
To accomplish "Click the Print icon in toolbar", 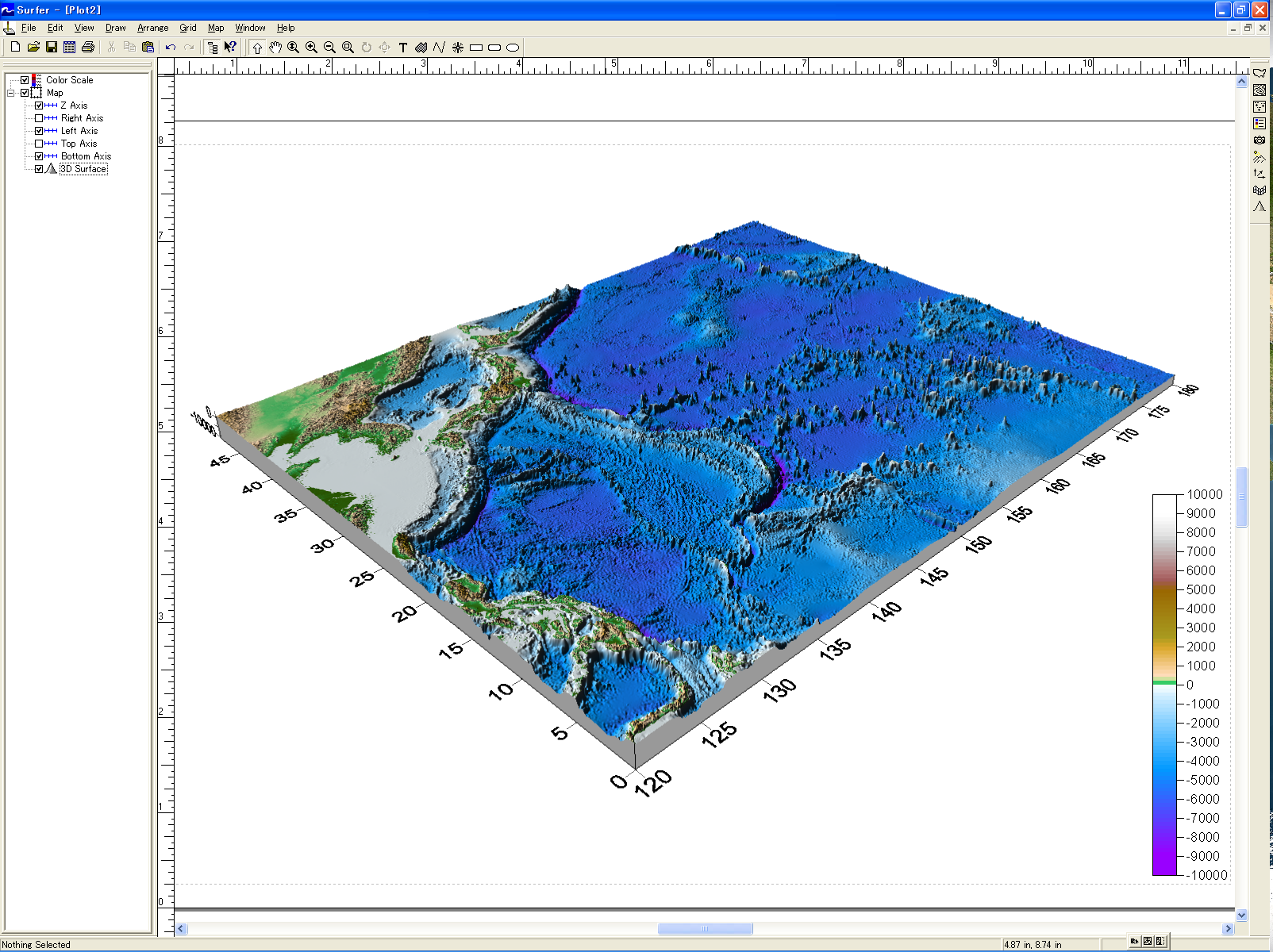I will tap(88, 48).
